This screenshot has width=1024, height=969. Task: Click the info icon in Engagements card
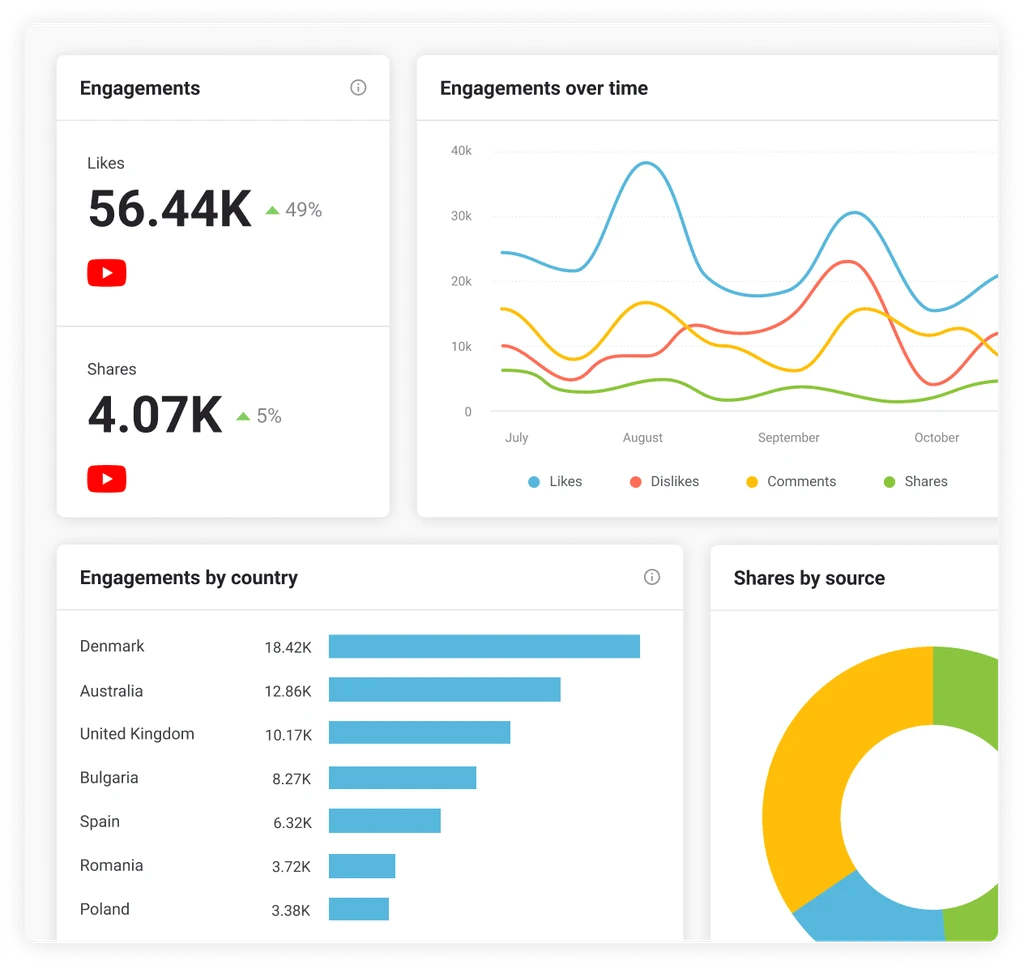pos(358,88)
